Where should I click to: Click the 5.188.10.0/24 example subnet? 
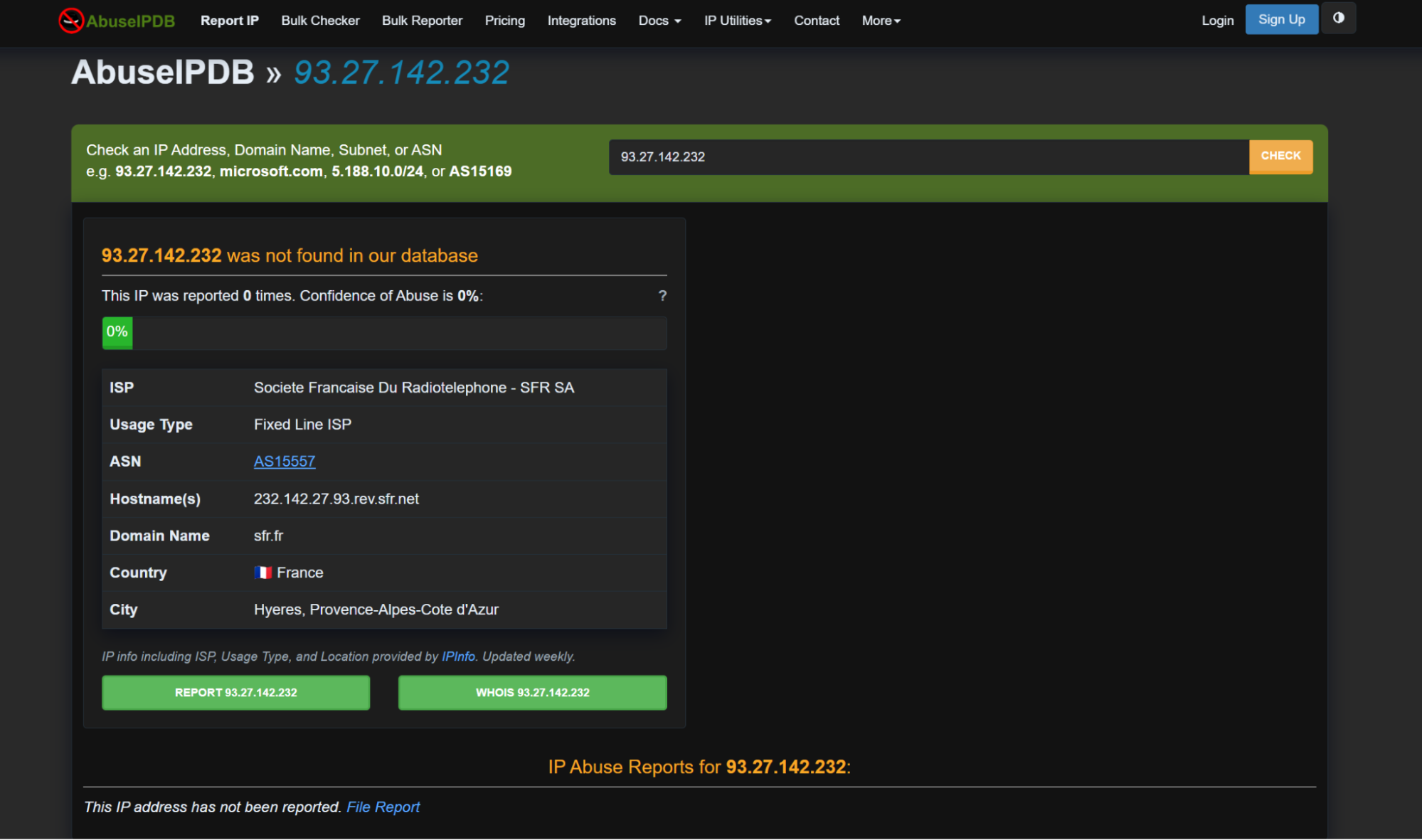click(377, 171)
